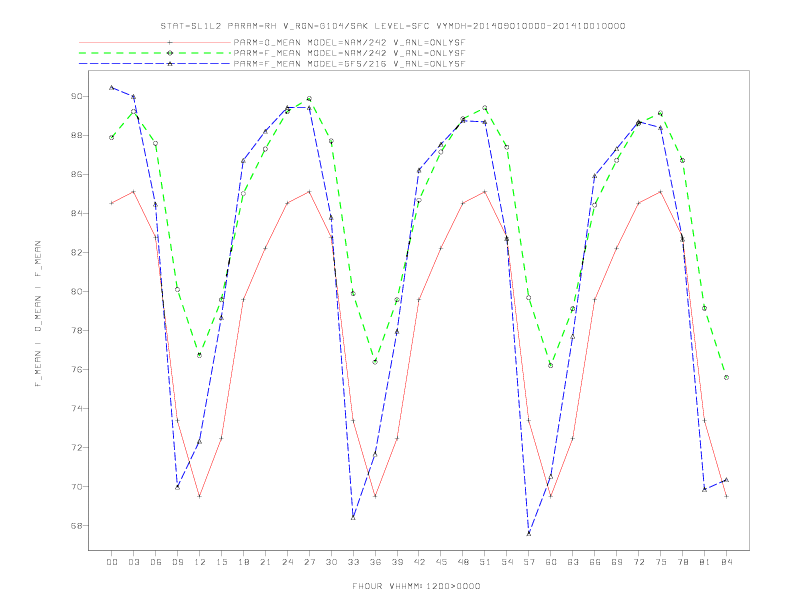Viewport: 792px width, 612px height.
Task: Click y-axis tick label 90
Action: pos(77,96)
